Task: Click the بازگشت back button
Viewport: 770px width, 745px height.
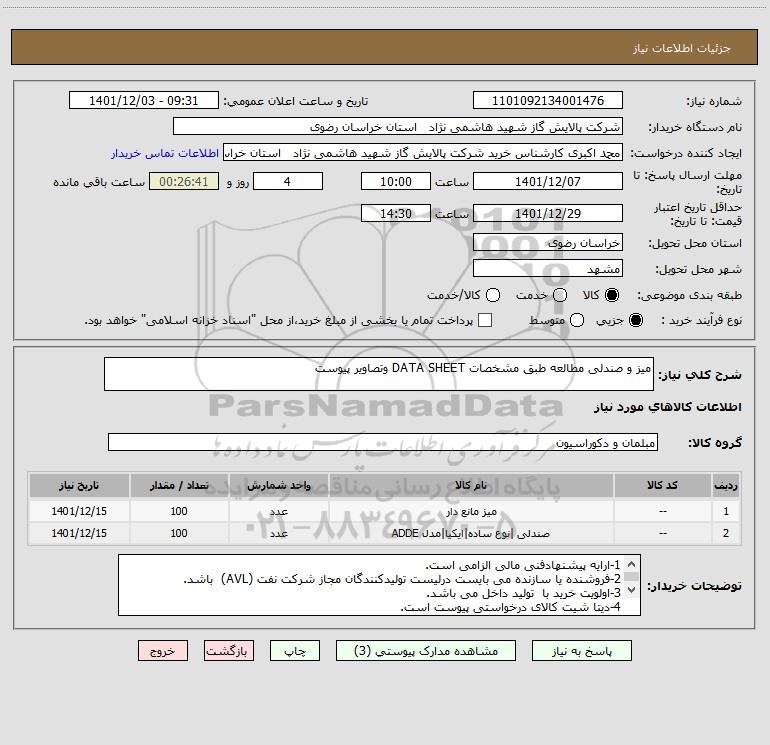Action: (229, 651)
